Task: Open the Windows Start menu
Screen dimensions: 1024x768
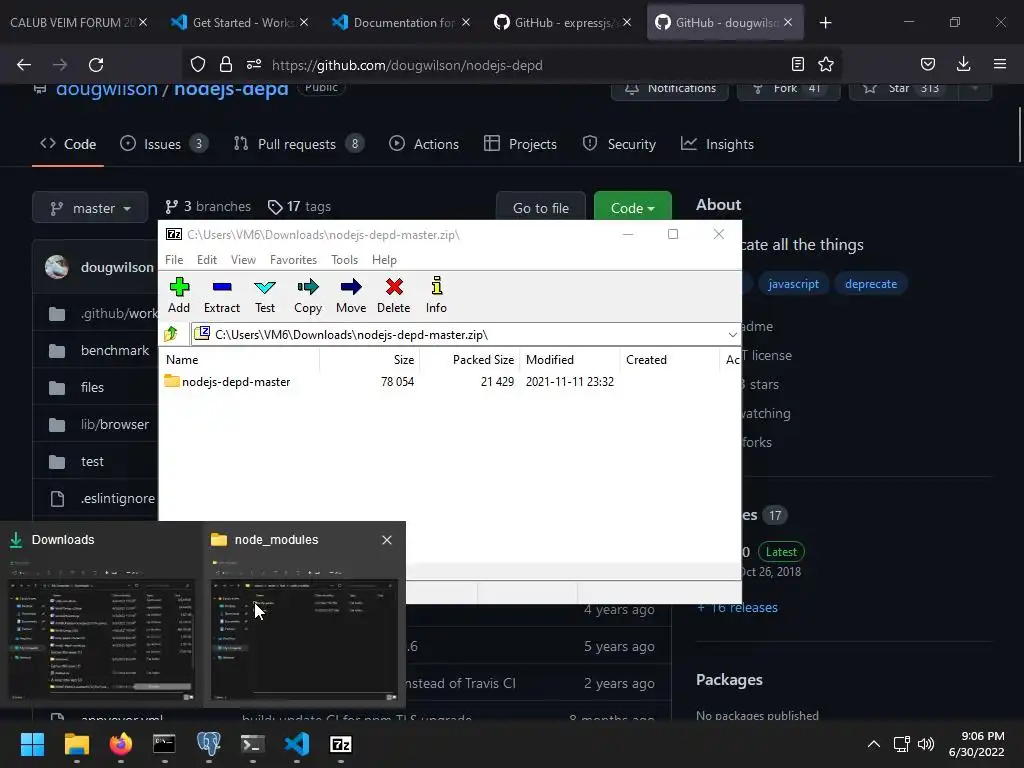Action: tap(32, 744)
